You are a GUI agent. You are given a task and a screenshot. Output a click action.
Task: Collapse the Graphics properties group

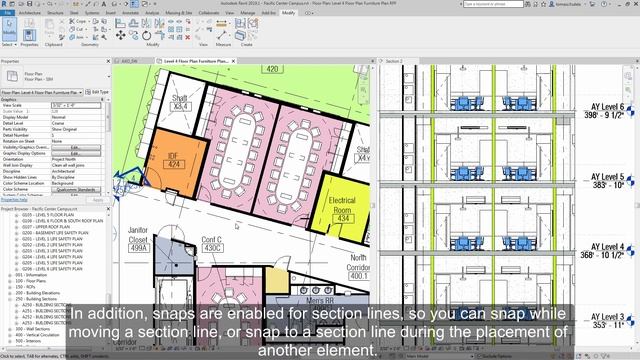[102, 100]
